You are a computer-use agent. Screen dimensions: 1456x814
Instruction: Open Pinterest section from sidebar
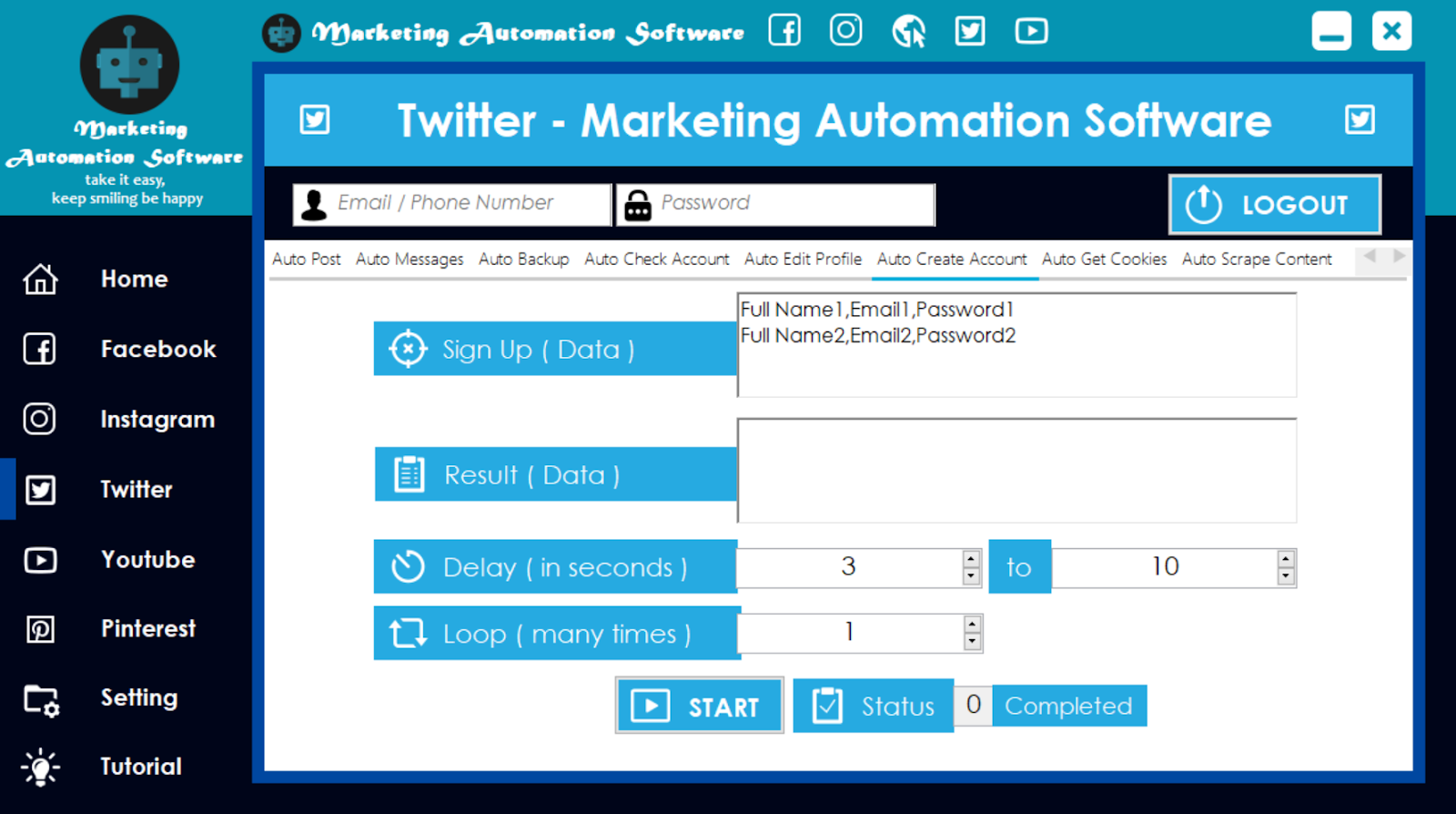click(x=147, y=628)
